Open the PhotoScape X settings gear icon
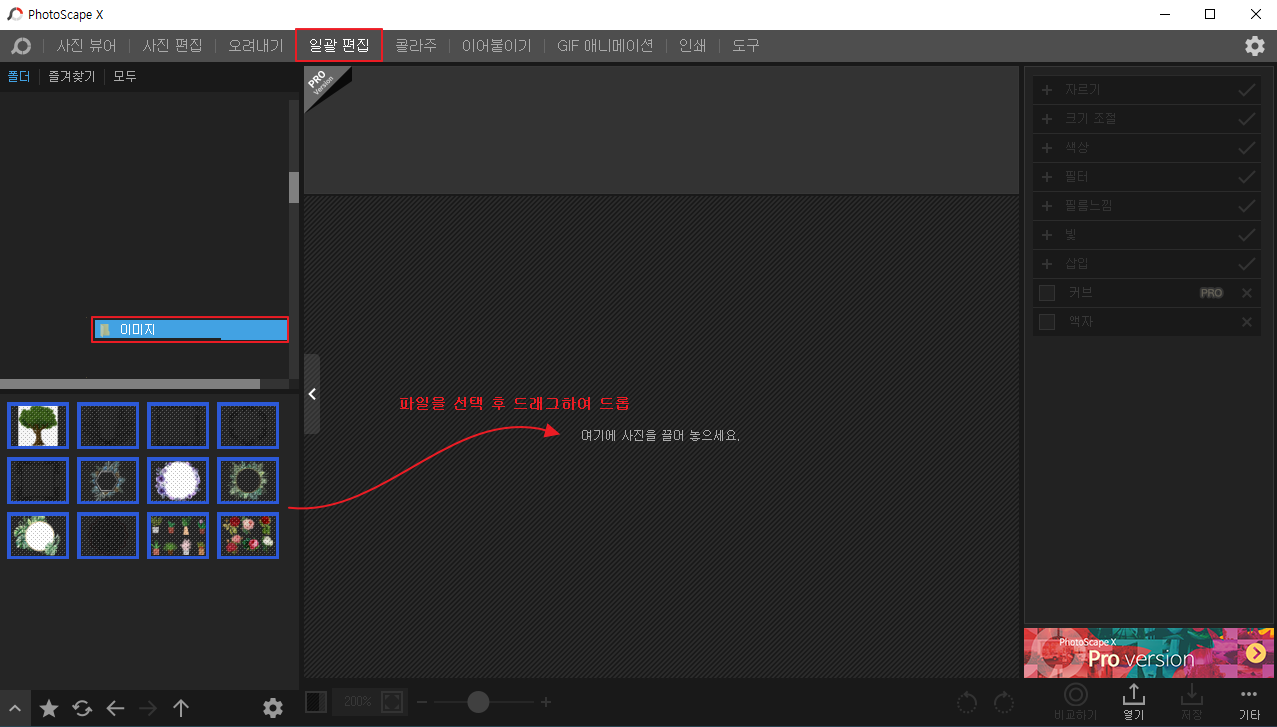Viewport: 1277px width, 727px height. coord(1254,45)
